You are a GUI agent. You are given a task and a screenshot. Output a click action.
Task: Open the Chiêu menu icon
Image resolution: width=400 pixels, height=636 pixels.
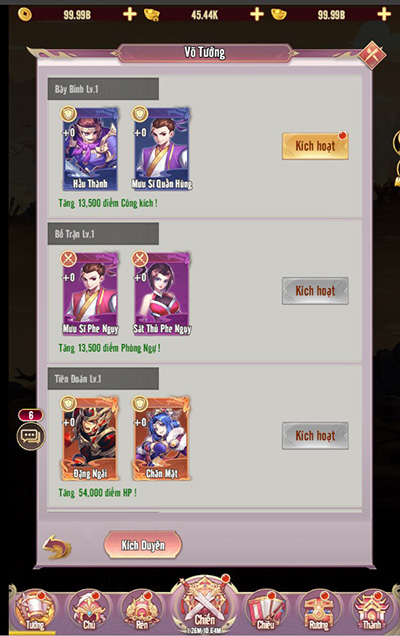(x=266, y=612)
